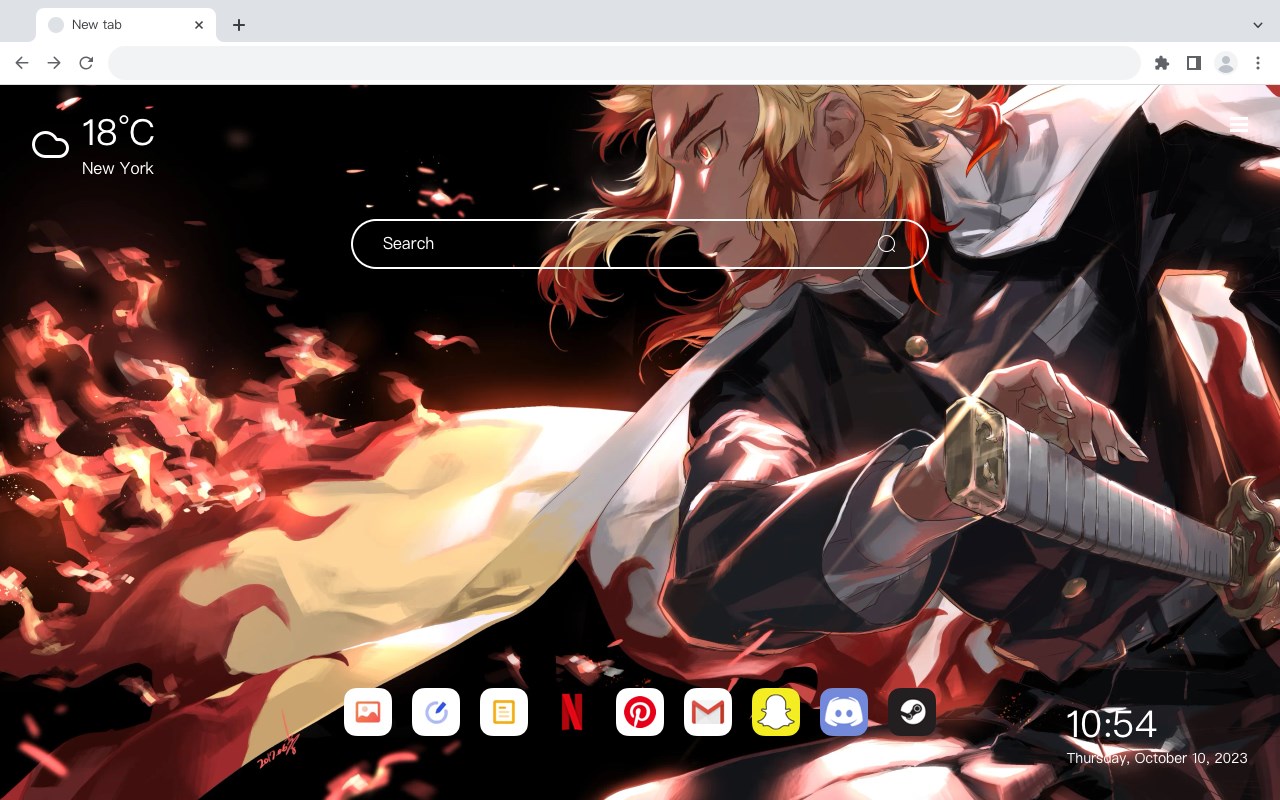Open the Gmail shortcut
The height and width of the screenshot is (800, 1280).
click(x=708, y=712)
